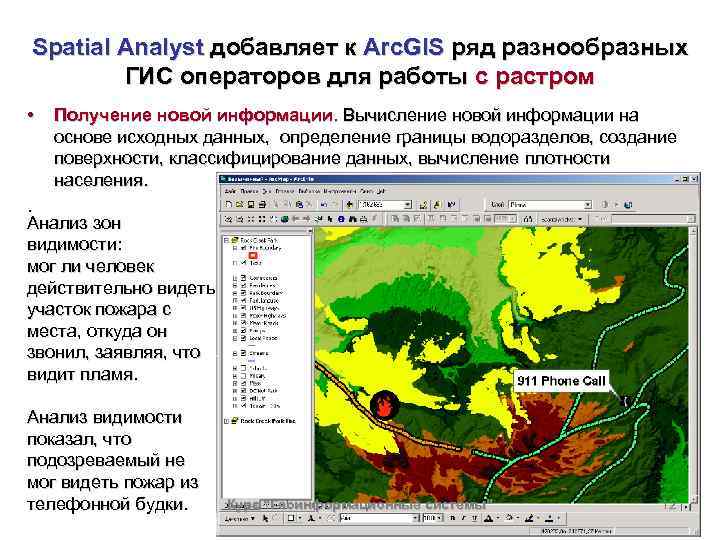Open the Editor toolbar icon
The width and height of the screenshot is (720, 540).
tap(423, 204)
